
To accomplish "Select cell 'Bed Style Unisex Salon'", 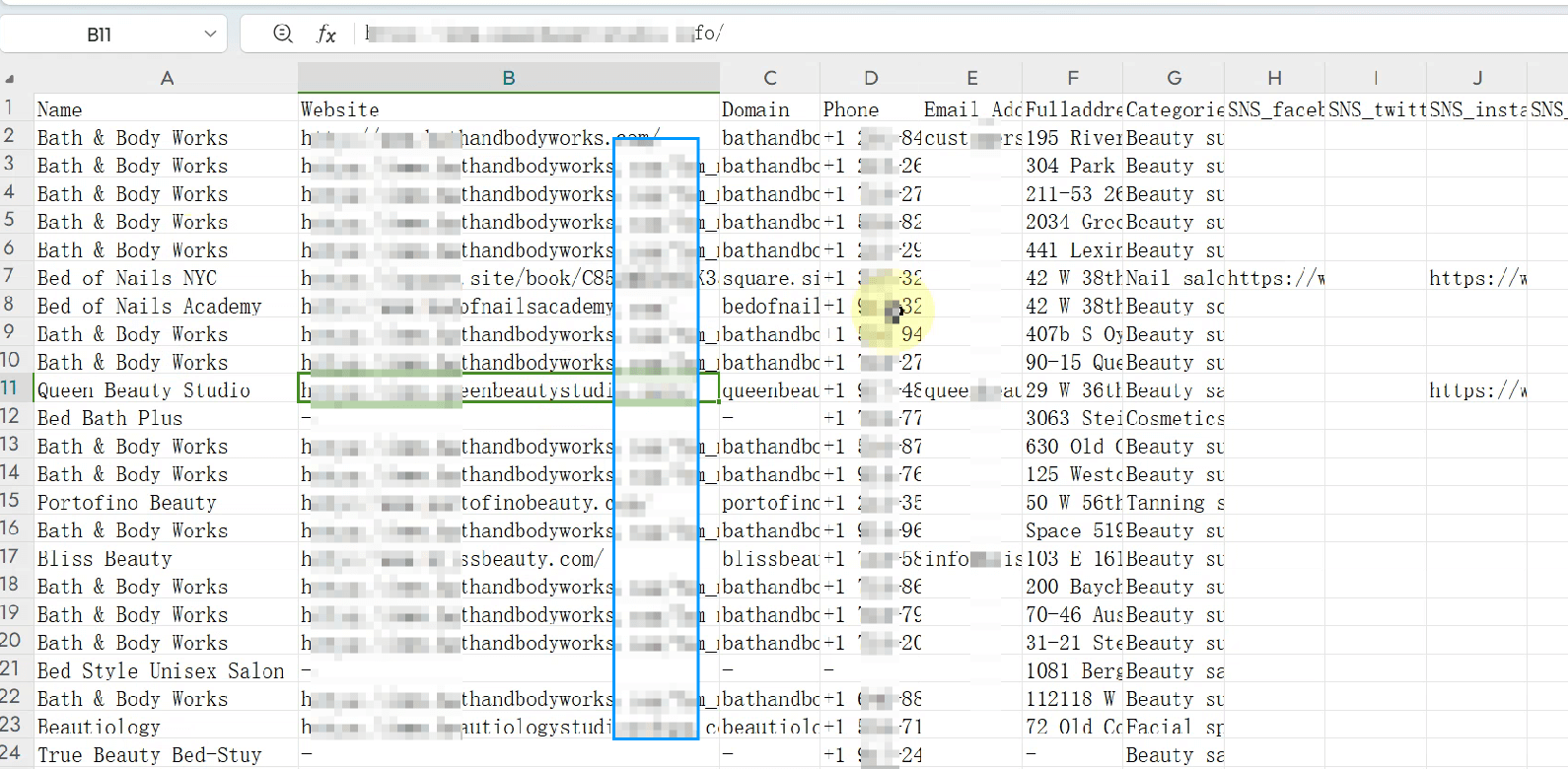I will point(166,671).
